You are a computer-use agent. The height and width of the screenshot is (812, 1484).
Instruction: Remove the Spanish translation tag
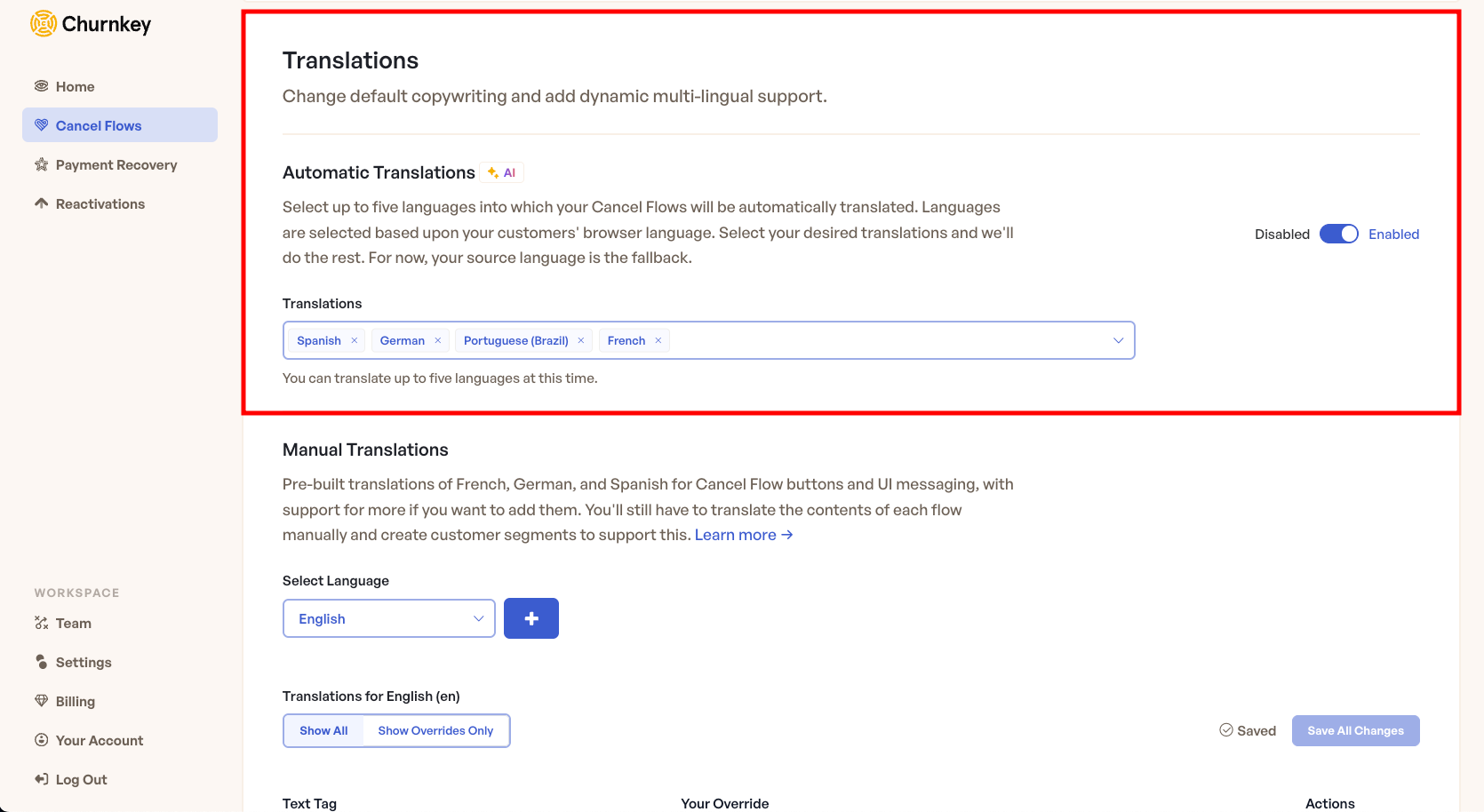click(354, 340)
